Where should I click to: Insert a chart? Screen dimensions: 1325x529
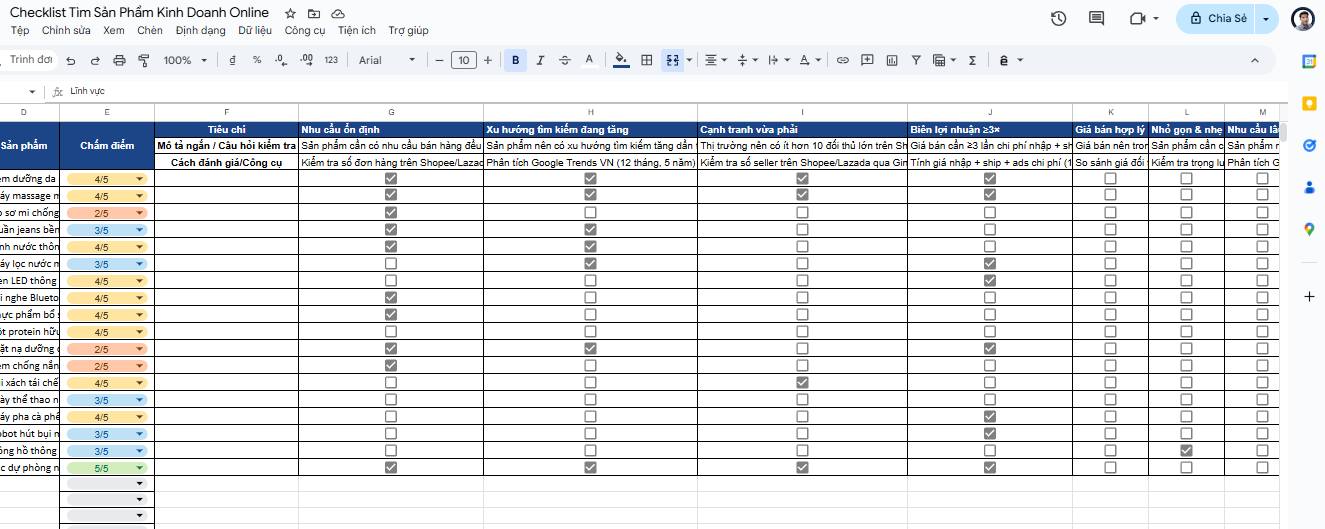[x=891, y=60]
